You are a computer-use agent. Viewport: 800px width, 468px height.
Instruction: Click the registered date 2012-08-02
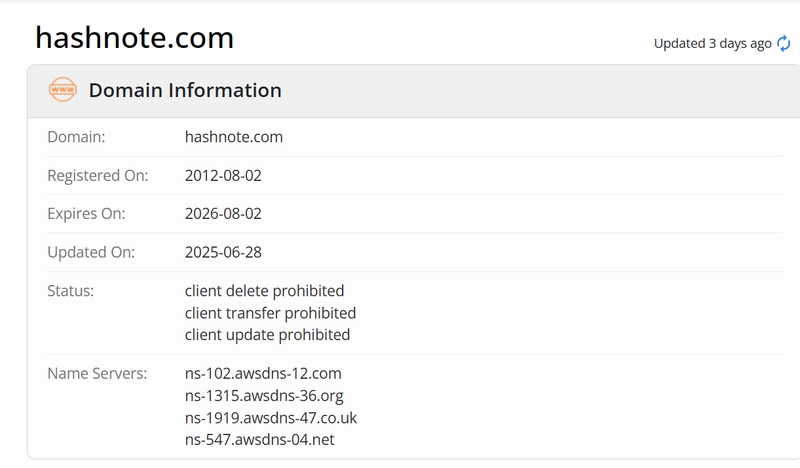point(223,176)
